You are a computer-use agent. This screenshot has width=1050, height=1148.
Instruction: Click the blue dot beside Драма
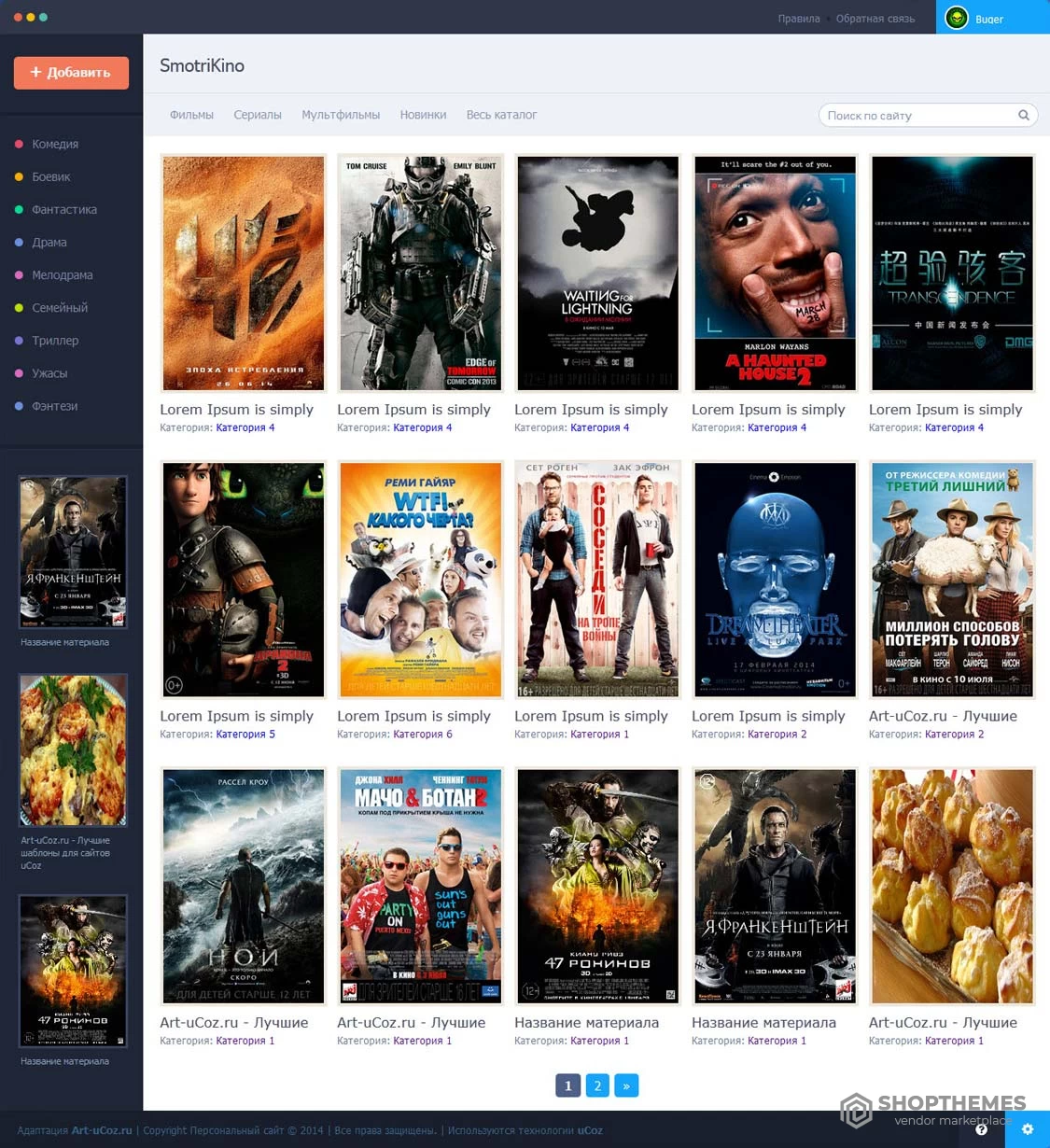tap(19, 242)
